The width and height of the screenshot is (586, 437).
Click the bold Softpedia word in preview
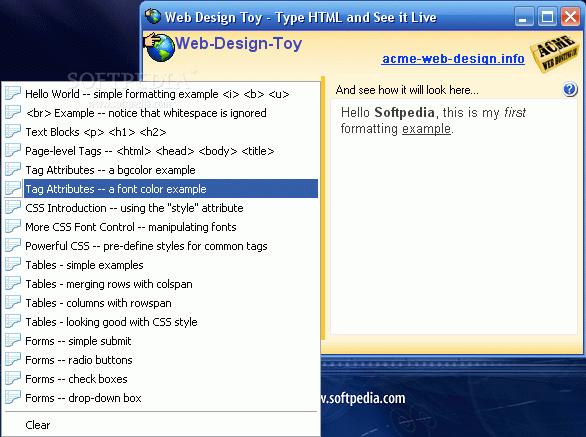[x=404, y=112]
